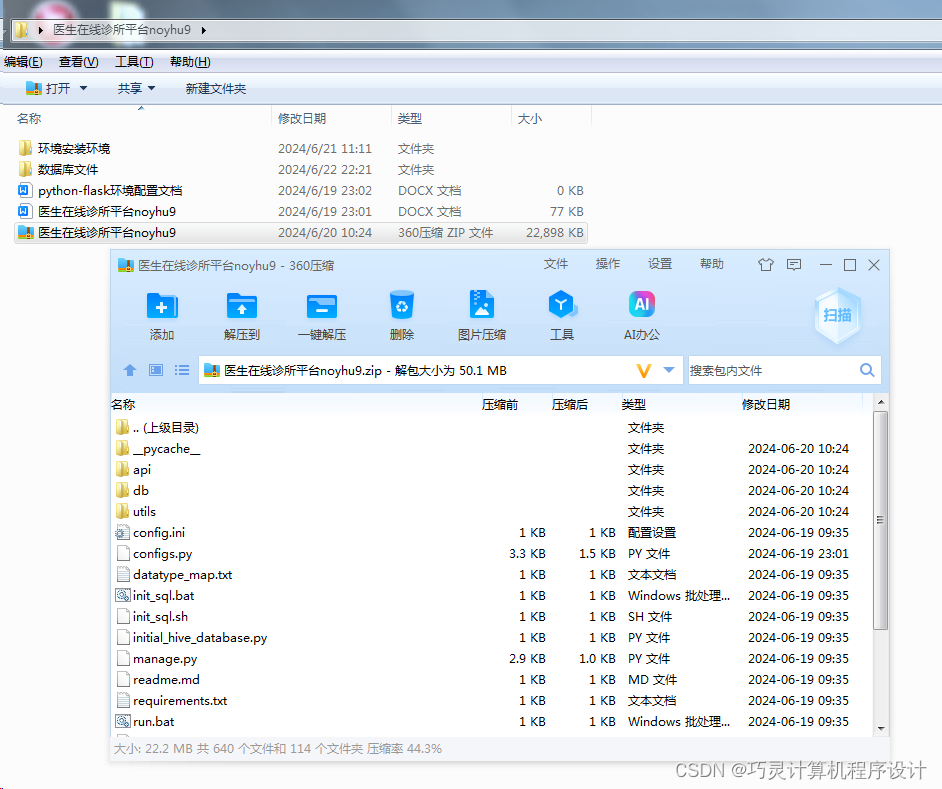Screen dimensions: 942x789
Task: Open the 查看 (View) menu in Explorer
Action: 78,61
